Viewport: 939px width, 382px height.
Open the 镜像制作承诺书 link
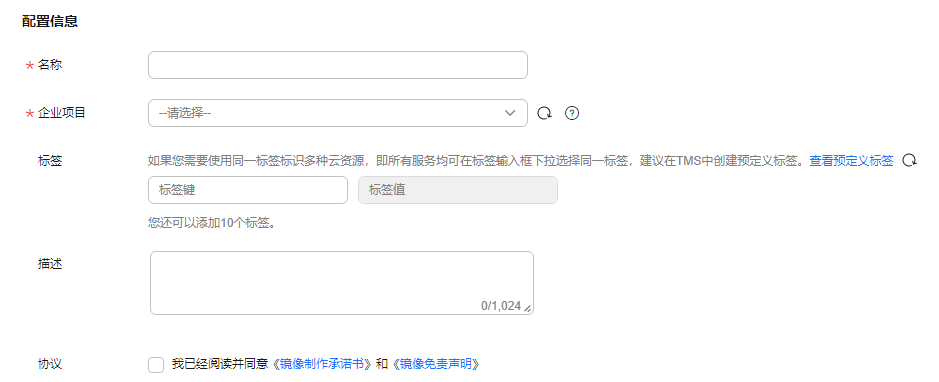[x=322, y=364]
